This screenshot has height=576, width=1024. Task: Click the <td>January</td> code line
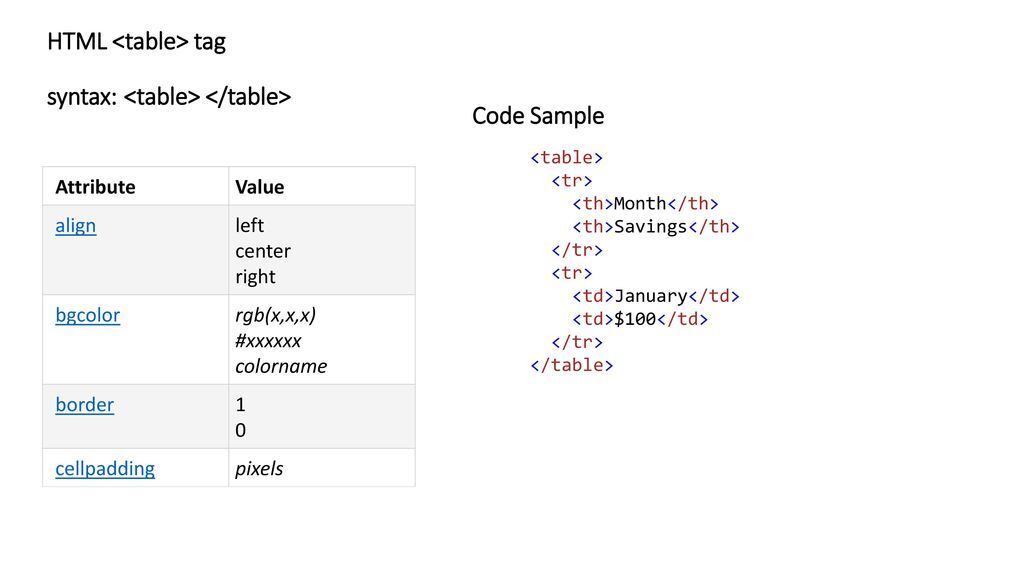(x=656, y=296)
